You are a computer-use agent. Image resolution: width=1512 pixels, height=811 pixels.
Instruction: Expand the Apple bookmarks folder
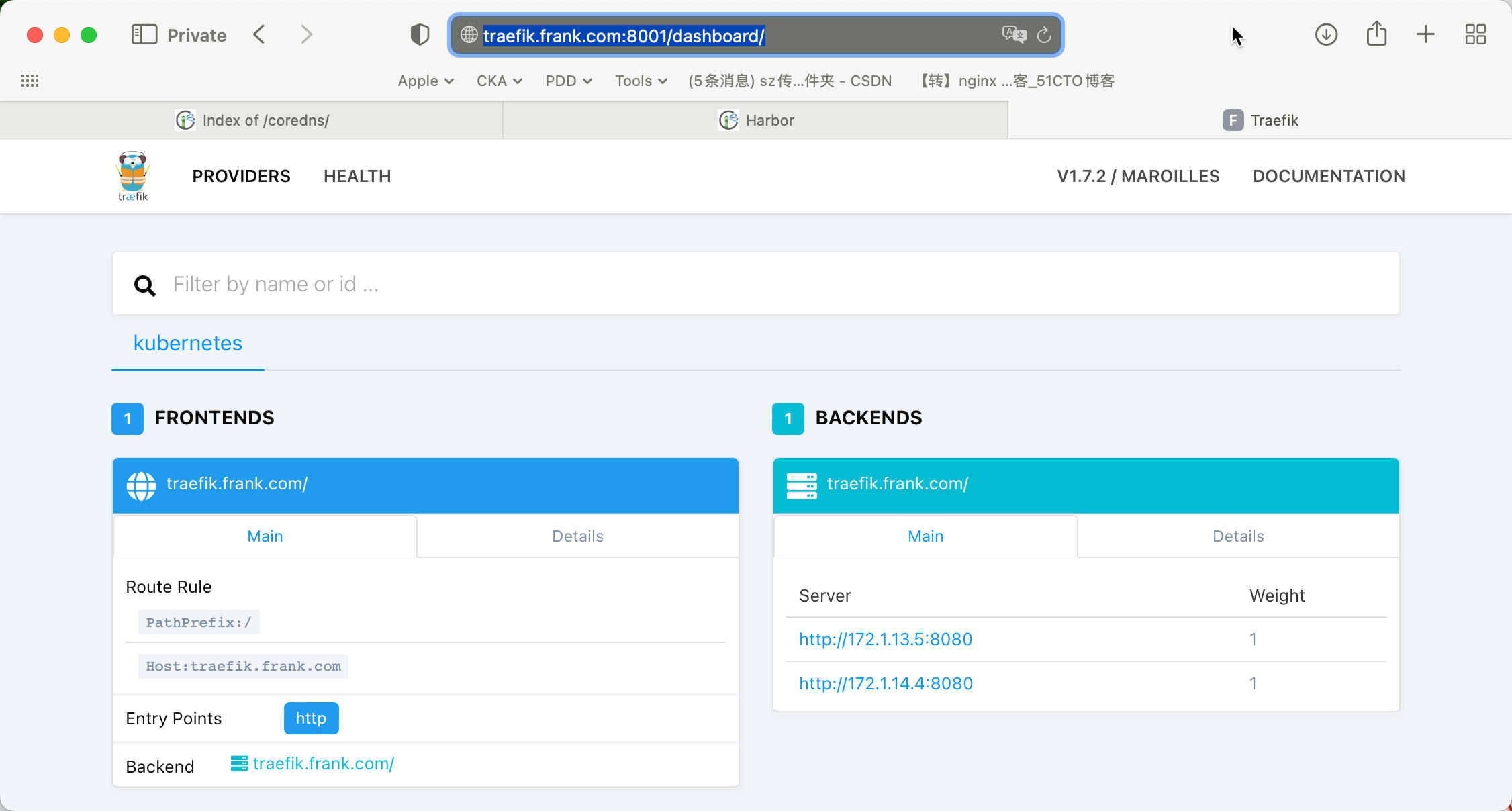click(x=426, y=81)
